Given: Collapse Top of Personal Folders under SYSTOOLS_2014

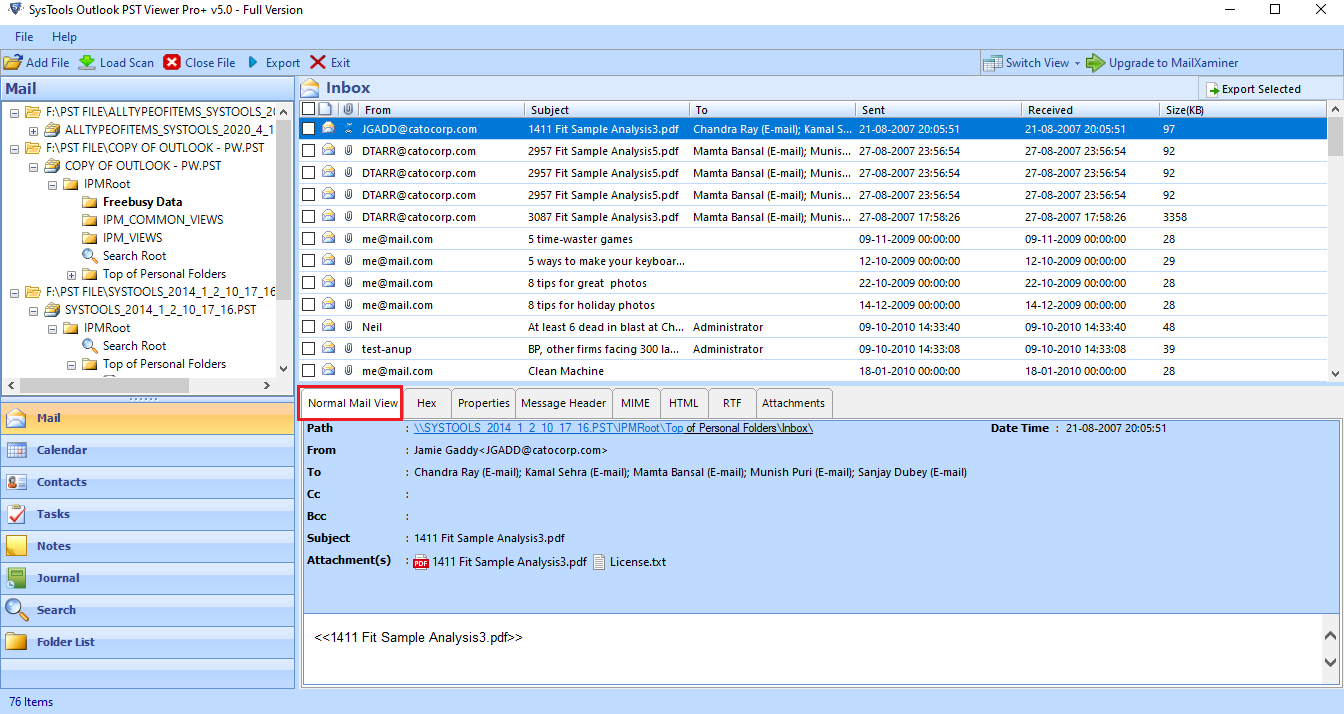Looking at the screenshot, I should (71, 364).
